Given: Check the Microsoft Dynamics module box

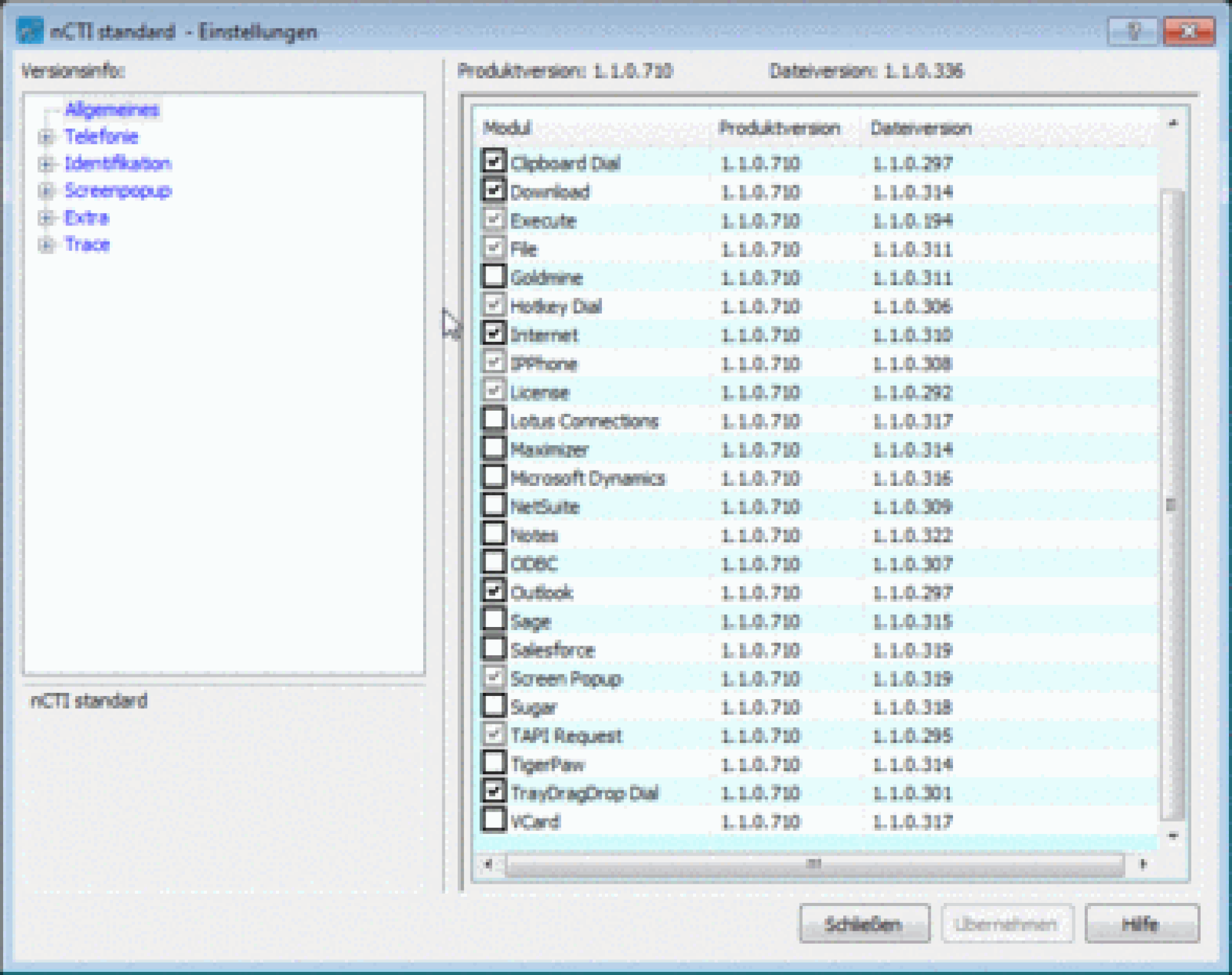Looking at the screenshot, I should tap(493, 477).
